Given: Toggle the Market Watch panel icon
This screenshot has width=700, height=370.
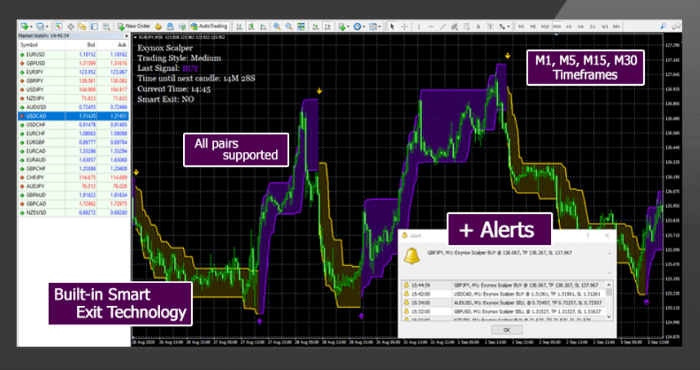Looking at the screenshot, I should coord(59,26).
